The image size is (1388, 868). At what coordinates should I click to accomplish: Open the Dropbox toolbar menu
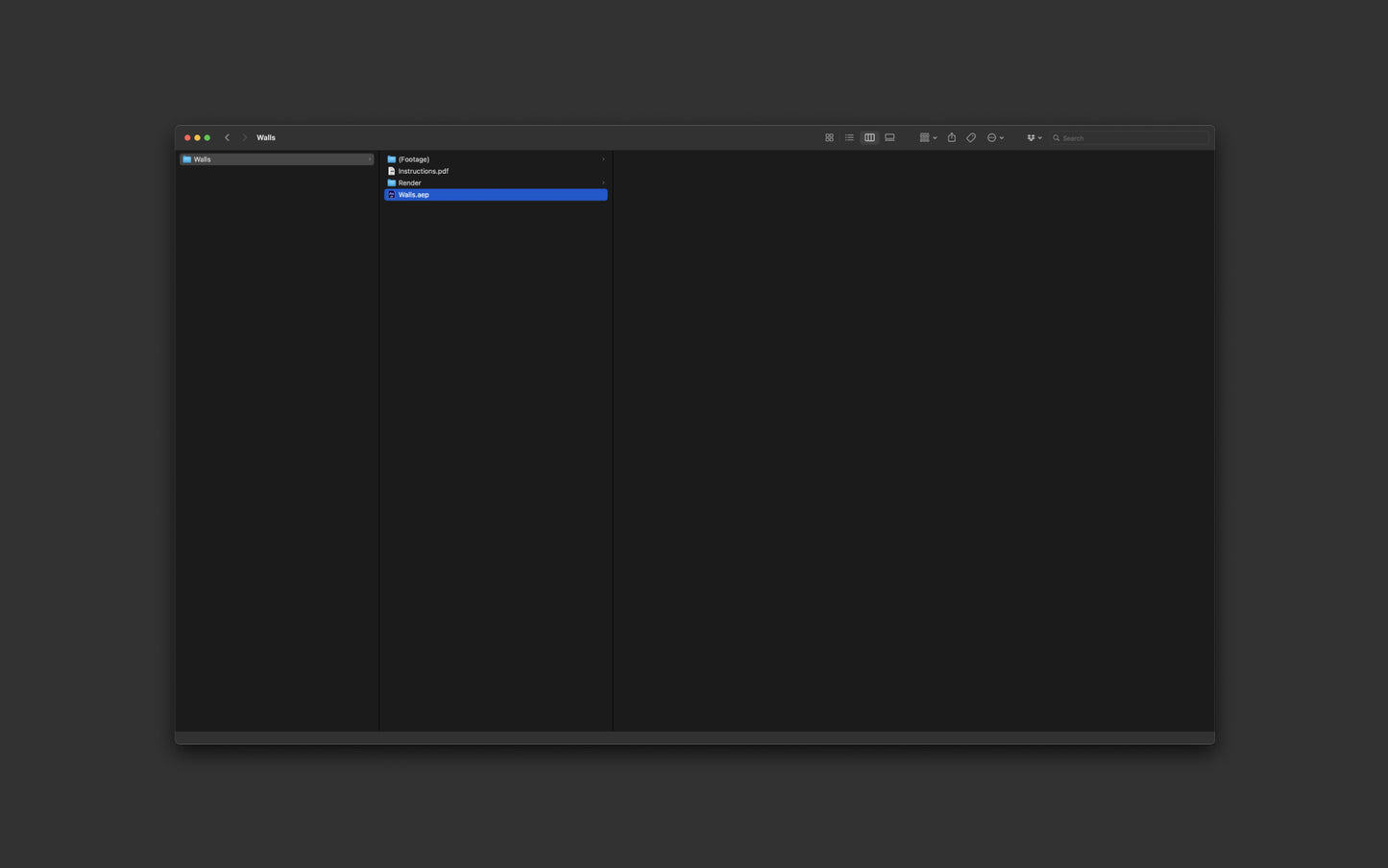click(1034, 137)
